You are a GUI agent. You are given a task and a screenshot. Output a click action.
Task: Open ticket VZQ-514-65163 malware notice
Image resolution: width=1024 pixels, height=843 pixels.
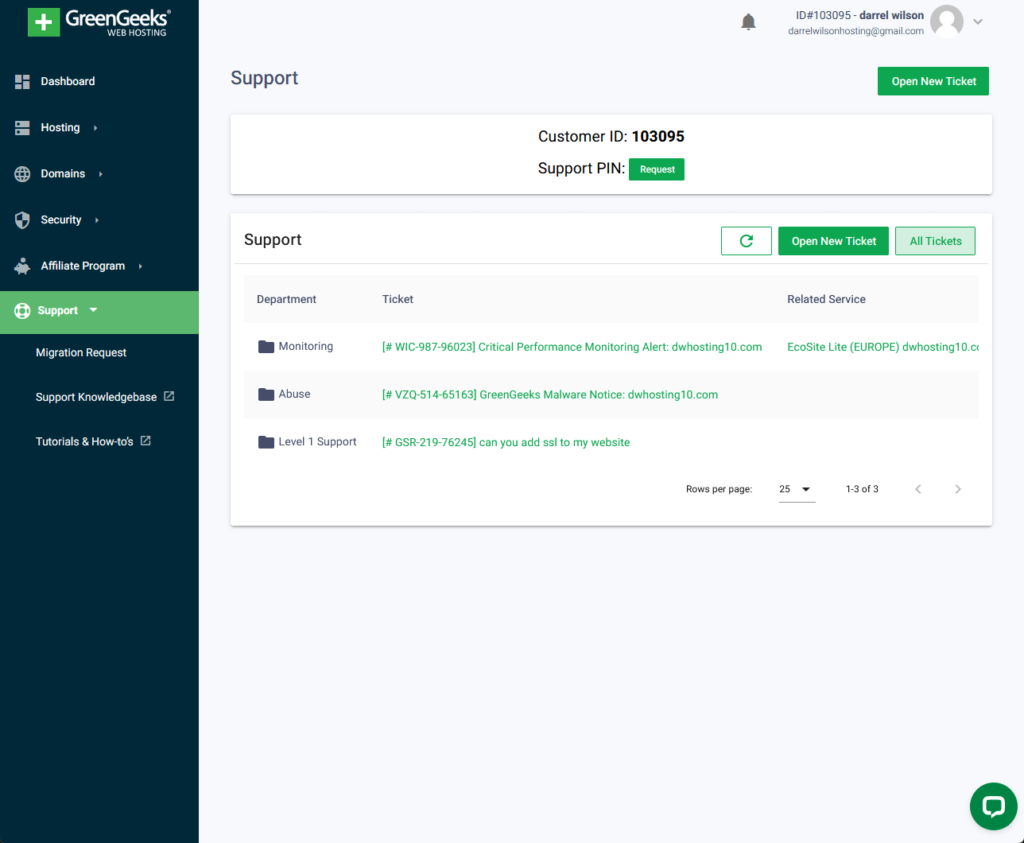point(550,394)
